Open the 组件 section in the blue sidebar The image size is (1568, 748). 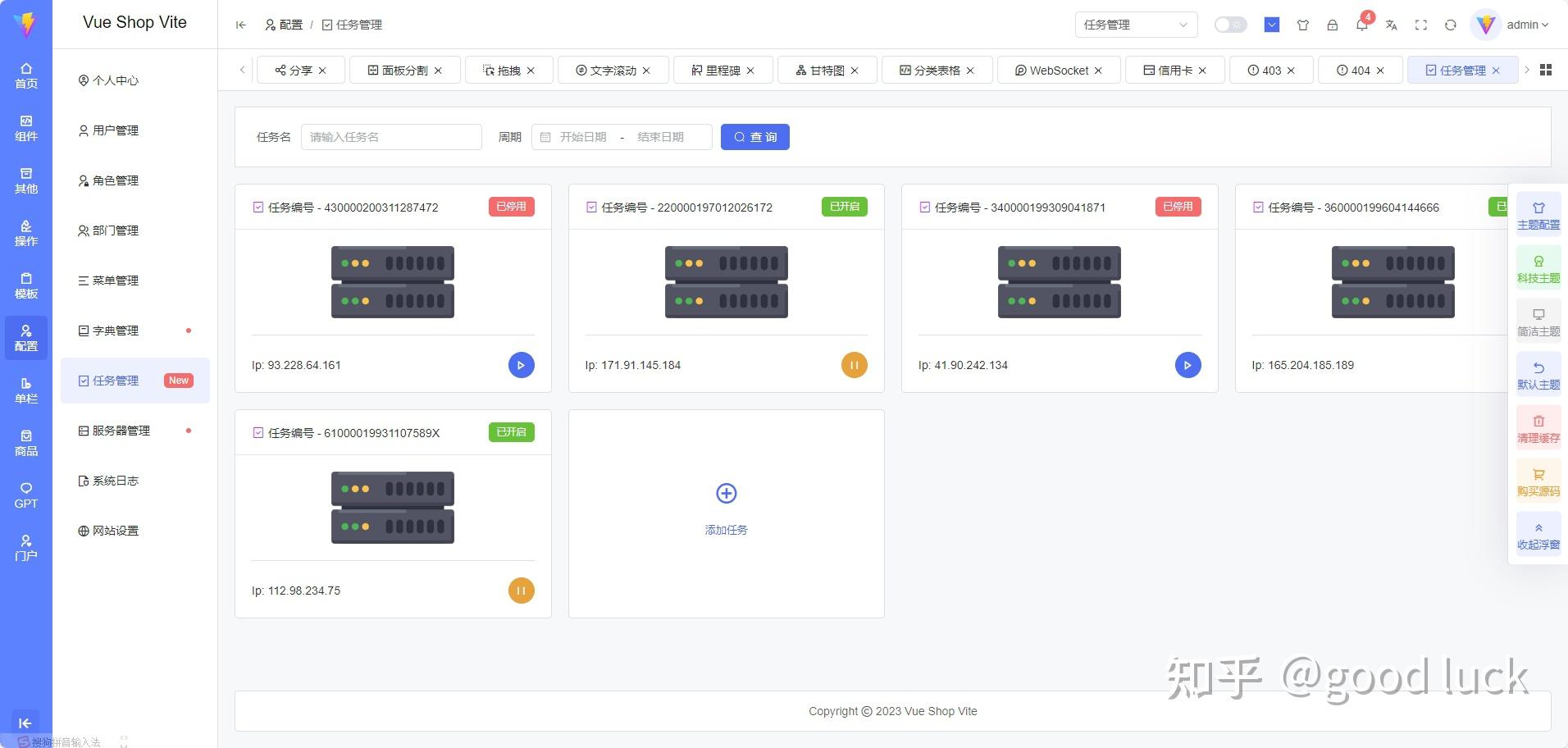pos(26,128)
